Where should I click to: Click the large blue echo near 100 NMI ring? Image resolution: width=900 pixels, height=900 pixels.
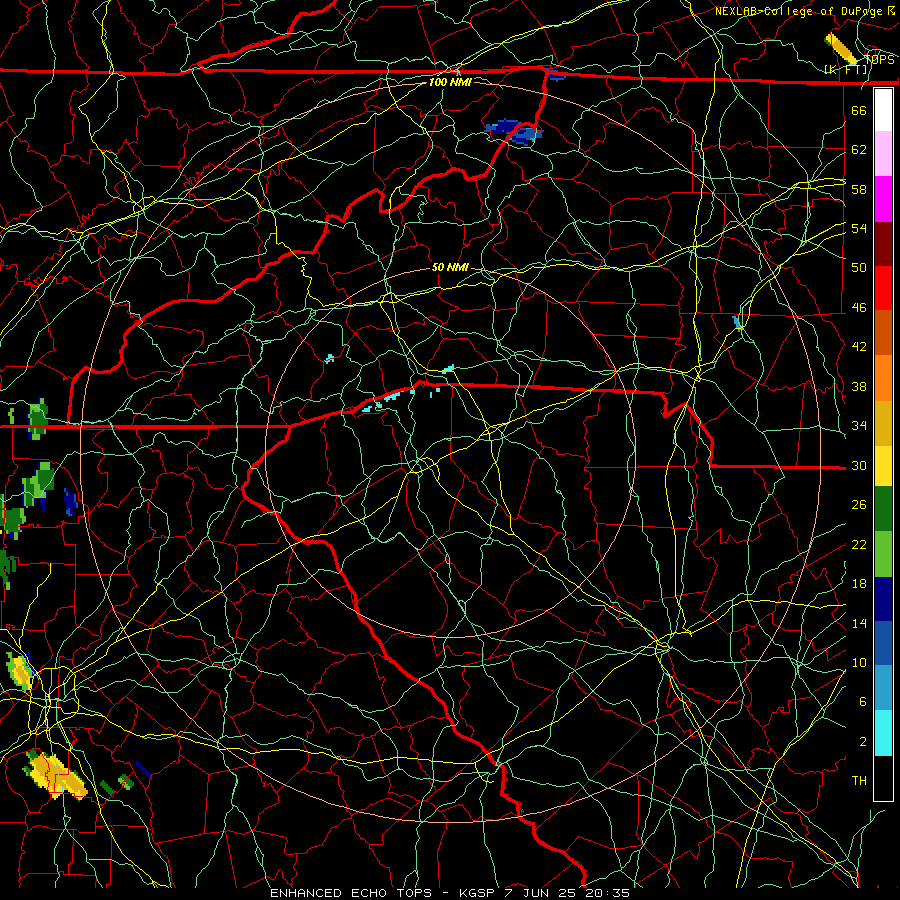[x=514, y=132]
